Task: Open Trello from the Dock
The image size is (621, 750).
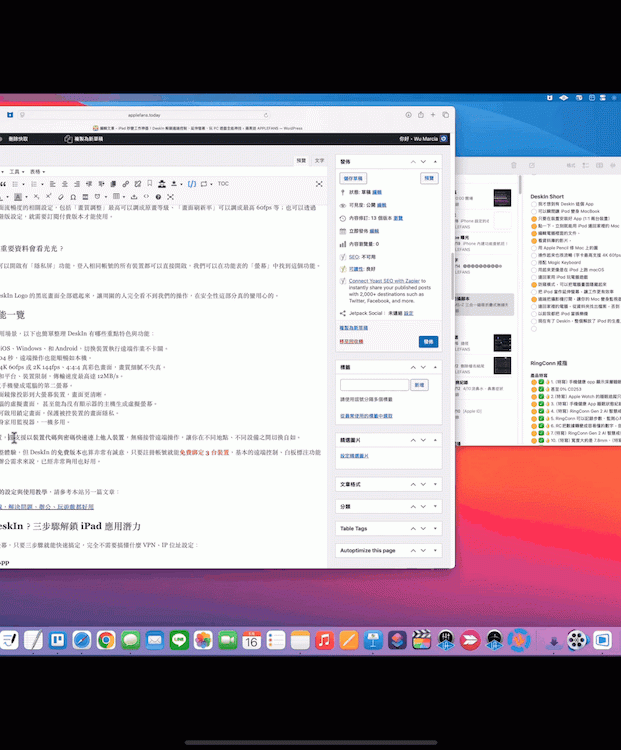Action: tap(59, 639)
